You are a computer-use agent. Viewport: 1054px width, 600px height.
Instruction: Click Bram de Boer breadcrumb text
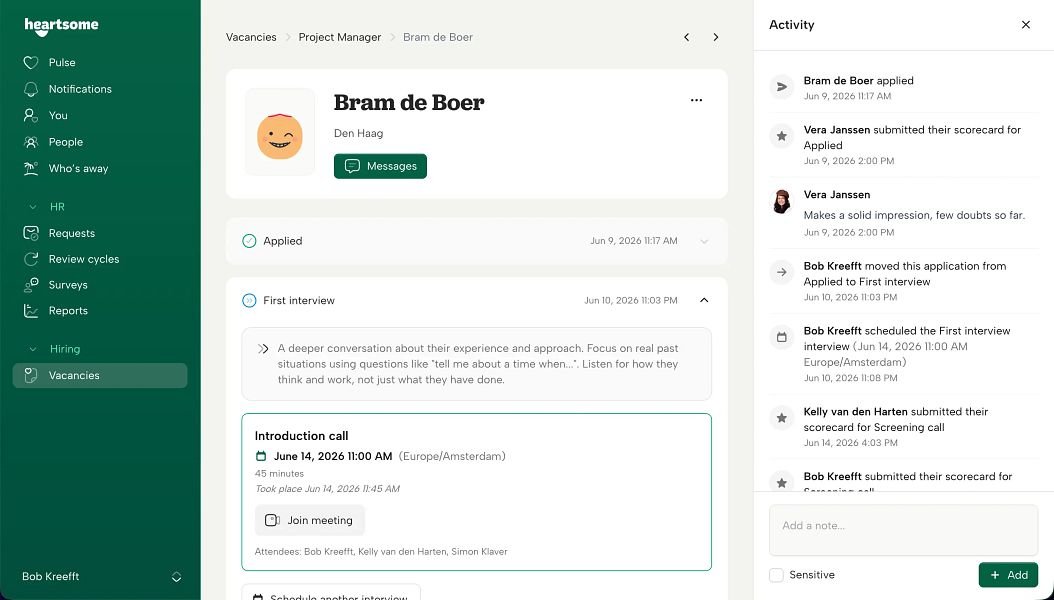coord(438,38)
